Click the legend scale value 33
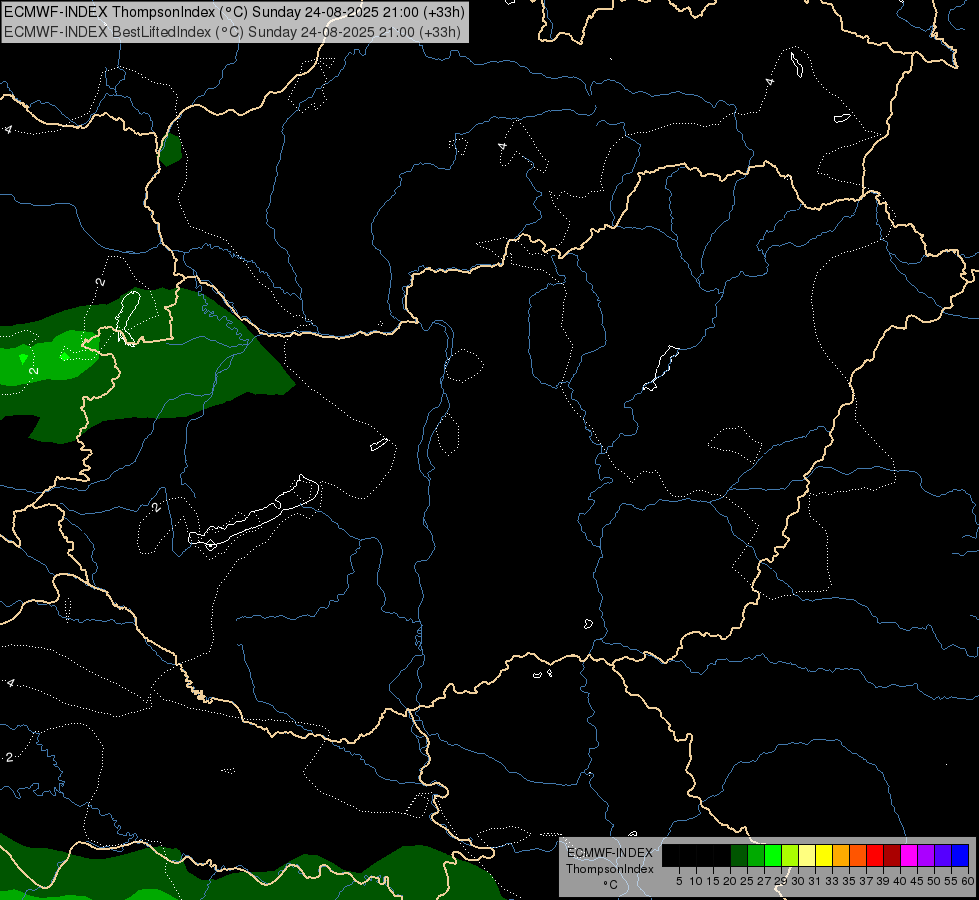The image size is (979, 900). [832, 881]
